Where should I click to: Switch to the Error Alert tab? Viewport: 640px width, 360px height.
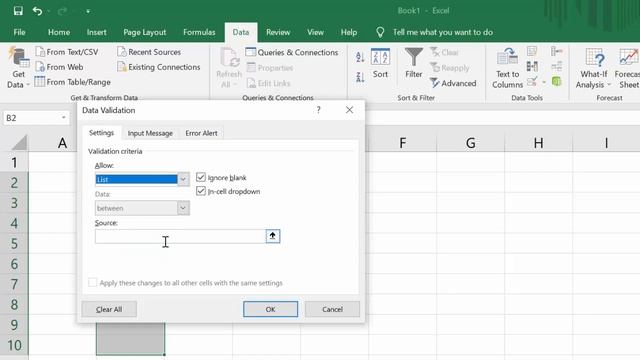pyautogui.click(x=201, y=133)
